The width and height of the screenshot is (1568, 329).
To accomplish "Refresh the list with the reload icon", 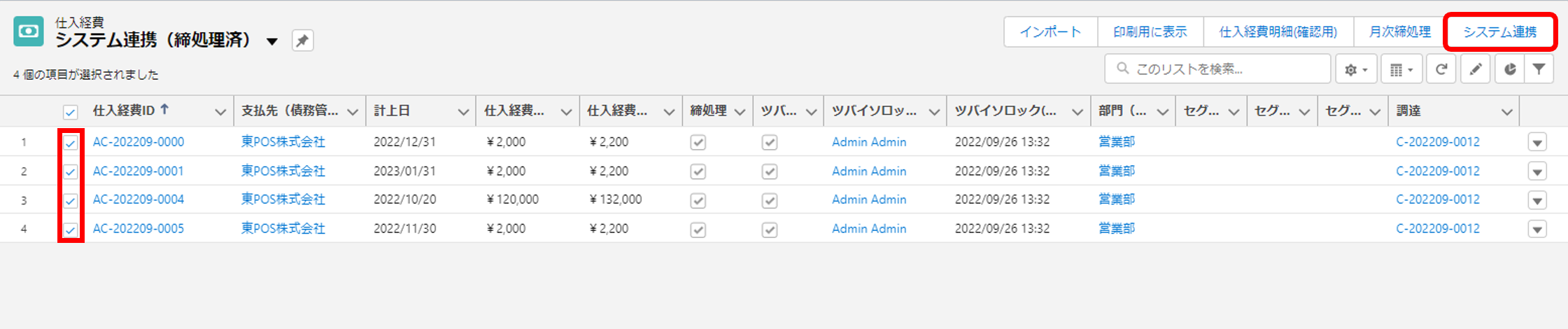I will (x=1441, y=69).
